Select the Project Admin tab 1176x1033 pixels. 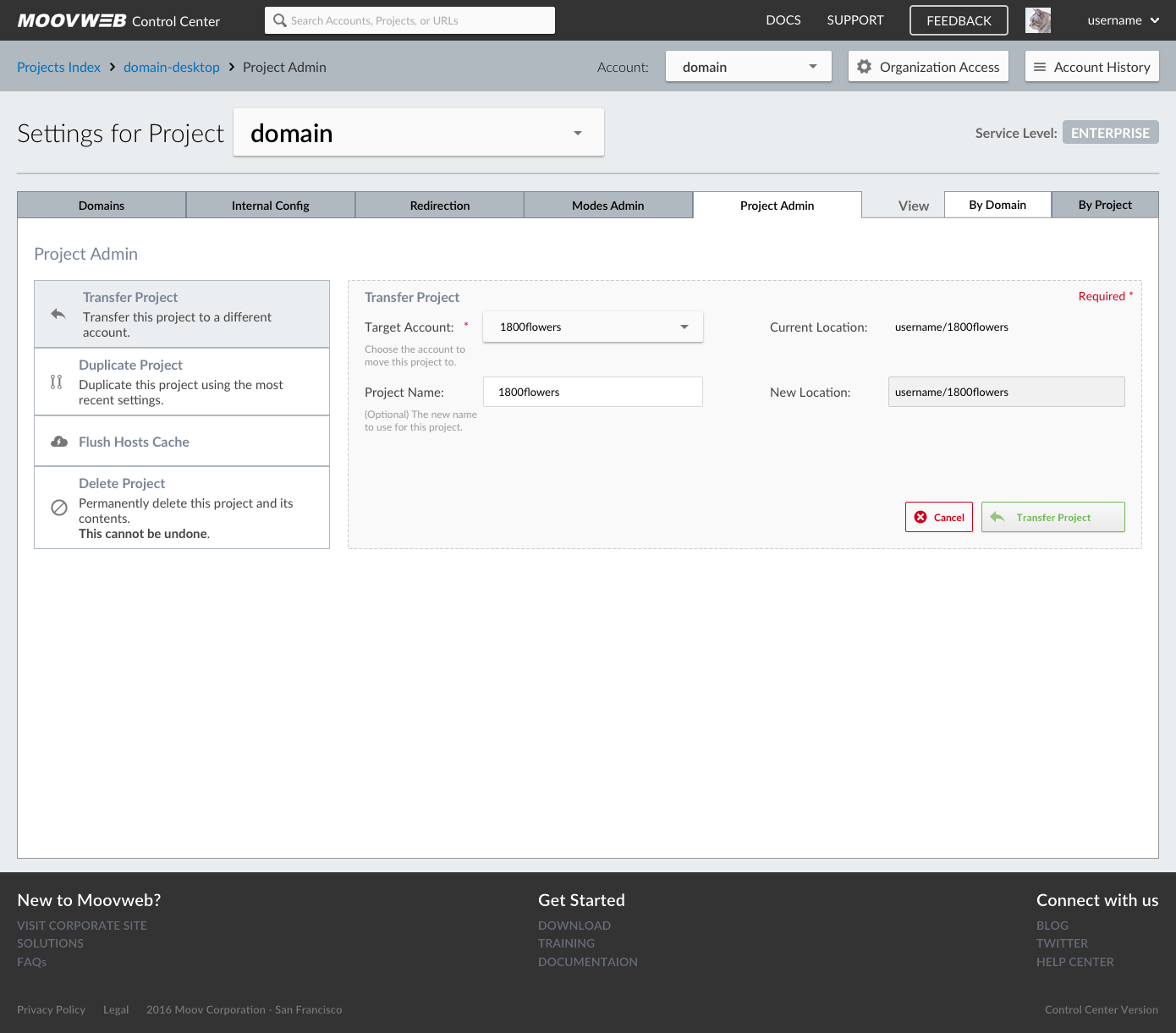[x=778, y=205]
